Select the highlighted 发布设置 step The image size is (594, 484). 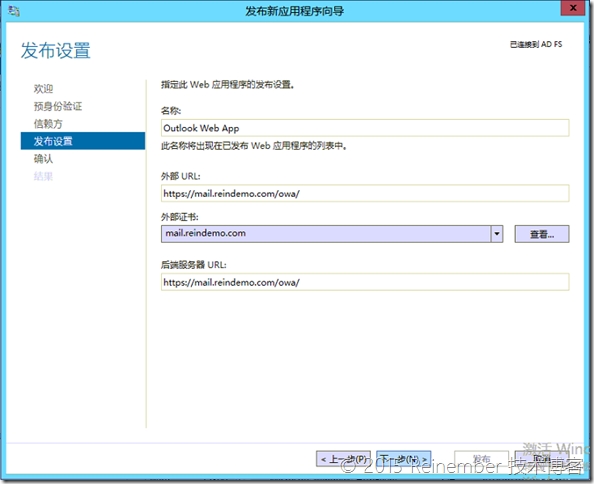[83, 141]
